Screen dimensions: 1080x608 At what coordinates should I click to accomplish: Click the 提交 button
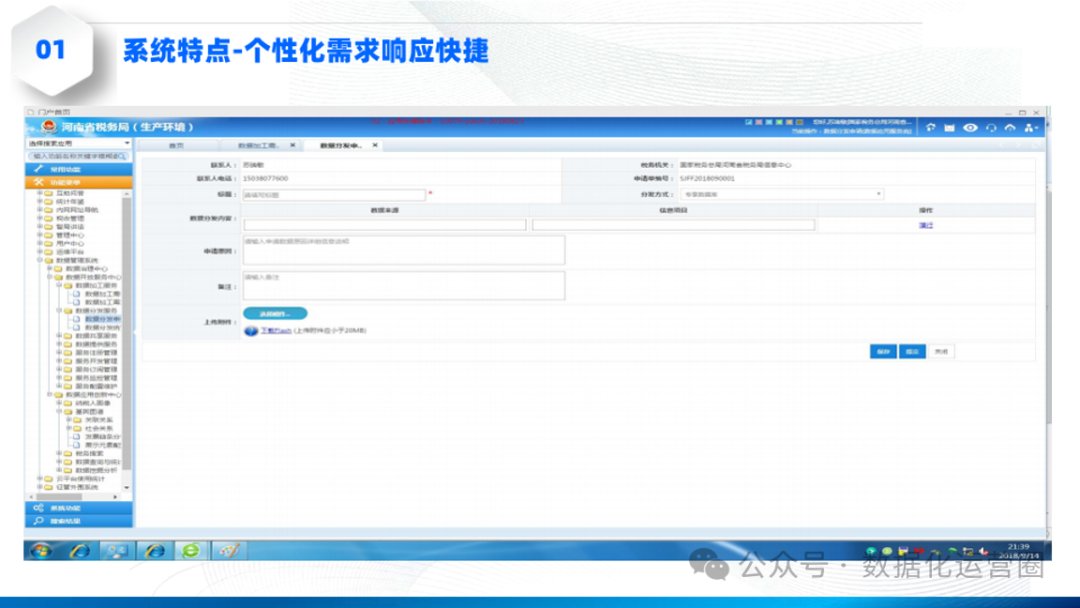pyautogui.click(x=912, y=352)
